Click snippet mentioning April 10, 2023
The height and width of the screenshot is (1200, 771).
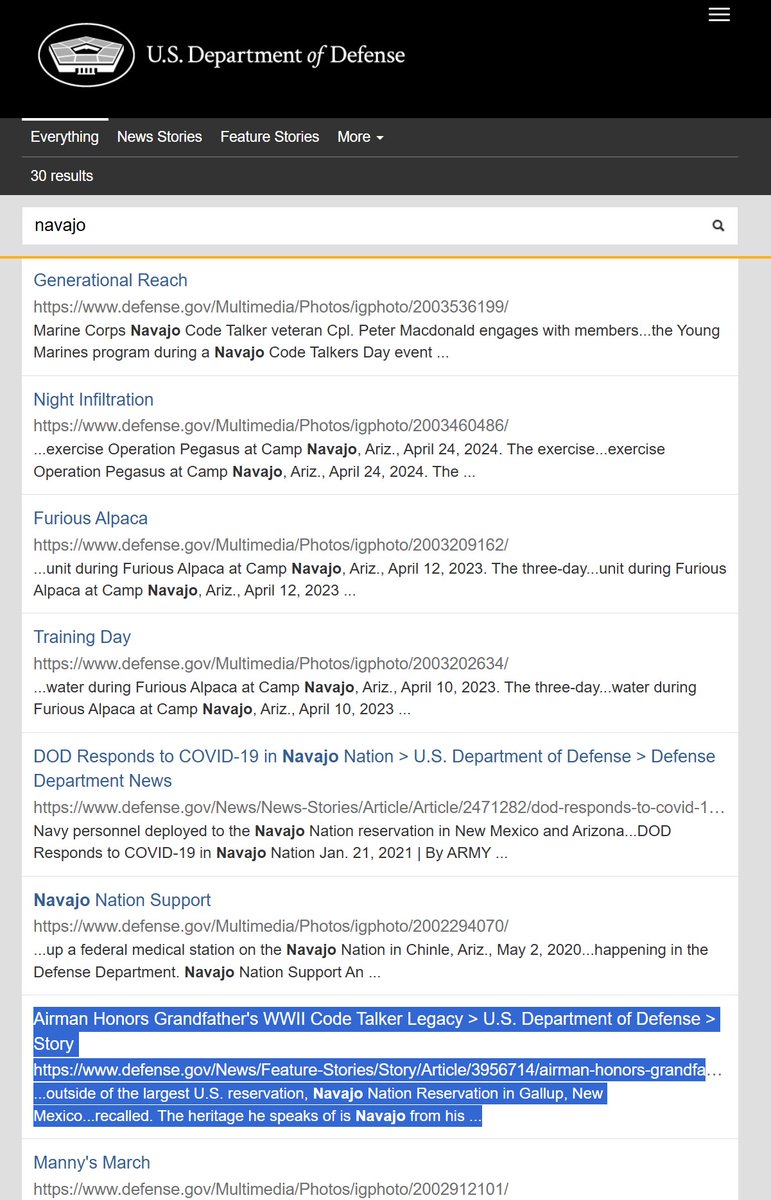click(x=365, y=698)
